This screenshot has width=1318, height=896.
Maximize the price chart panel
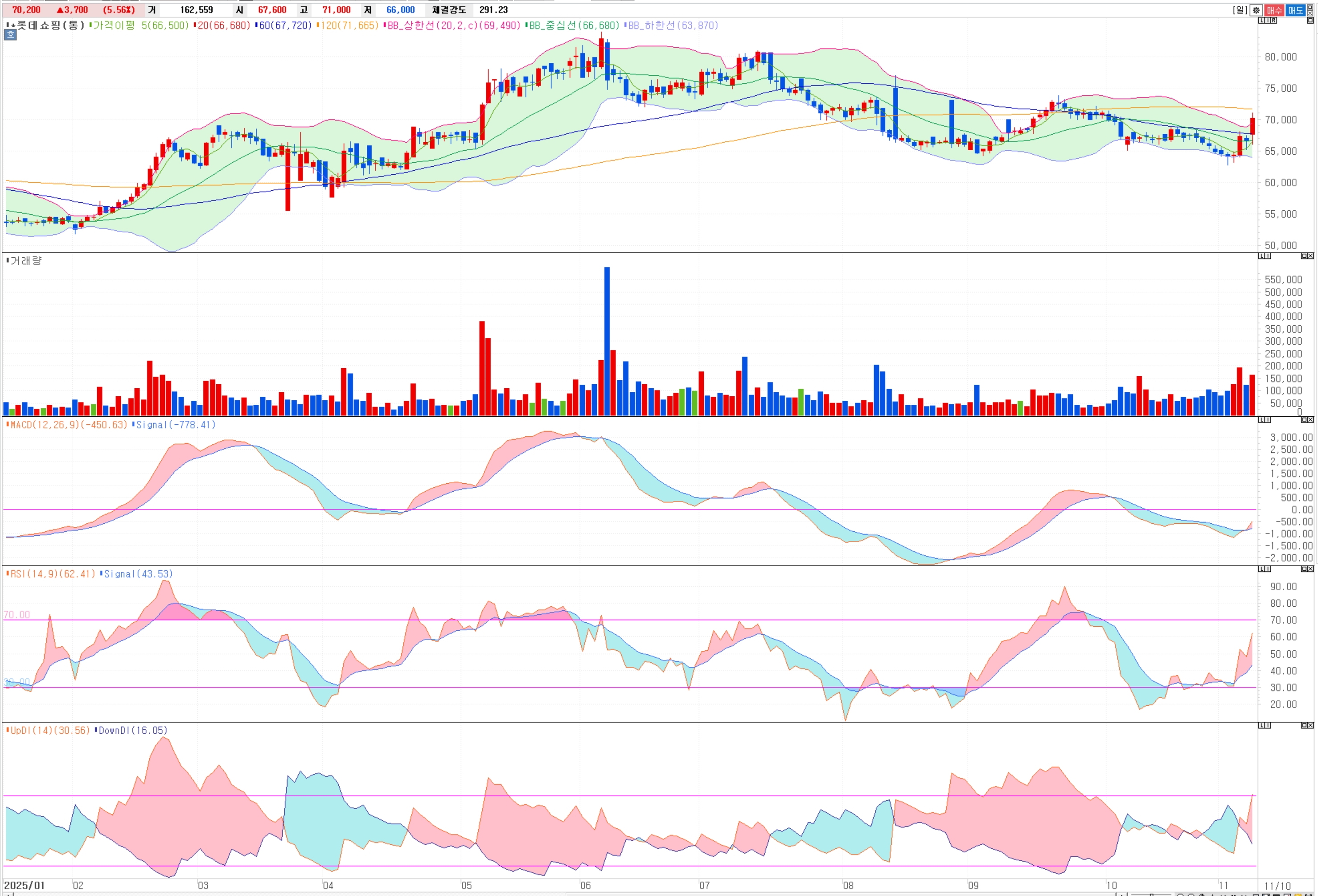point(1310,21)
